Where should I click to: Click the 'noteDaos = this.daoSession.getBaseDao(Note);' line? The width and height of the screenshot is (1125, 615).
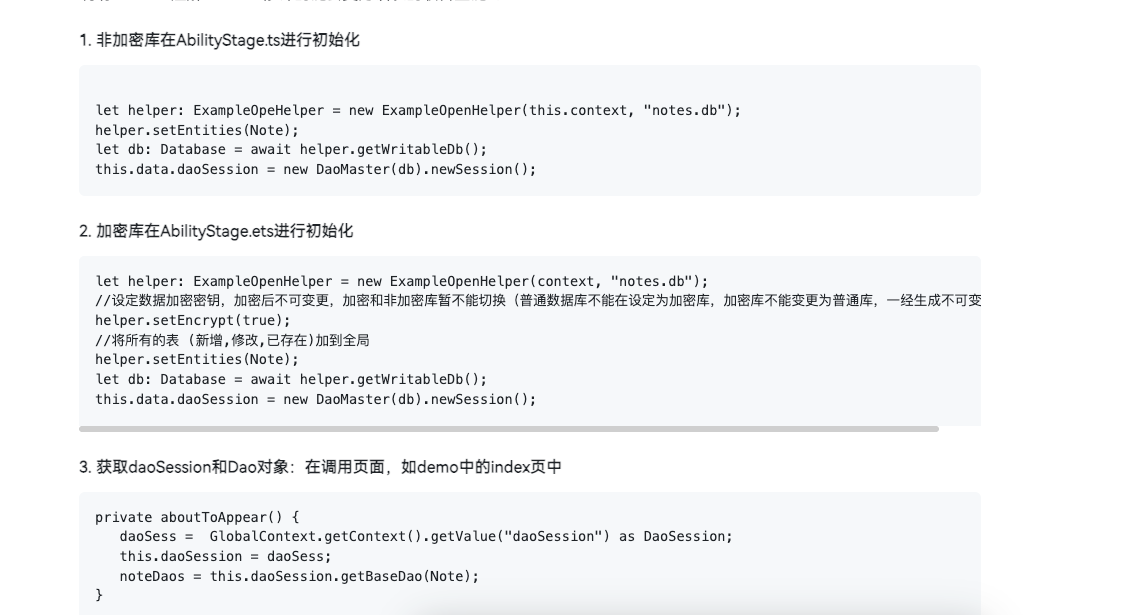pos(299,576)
